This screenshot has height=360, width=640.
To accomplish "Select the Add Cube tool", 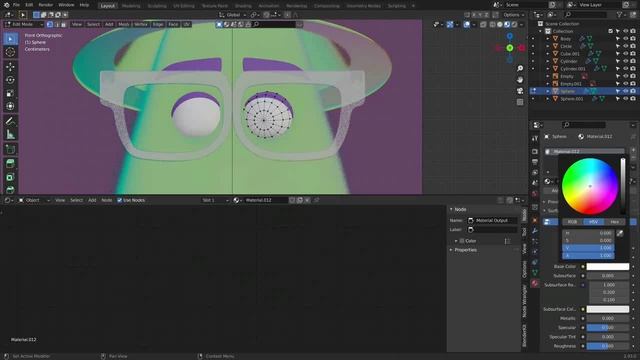I will tap(10, 149).
